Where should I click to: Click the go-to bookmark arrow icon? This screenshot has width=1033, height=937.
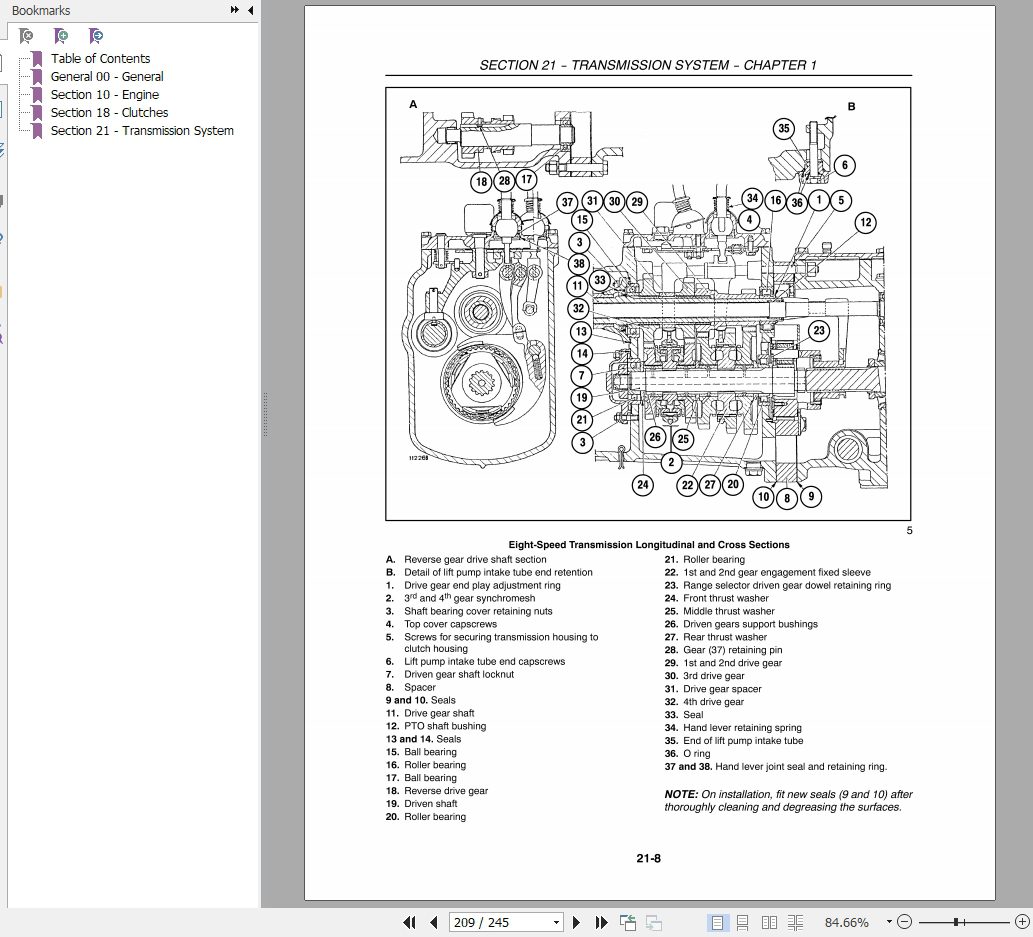[x=96, y=36]
